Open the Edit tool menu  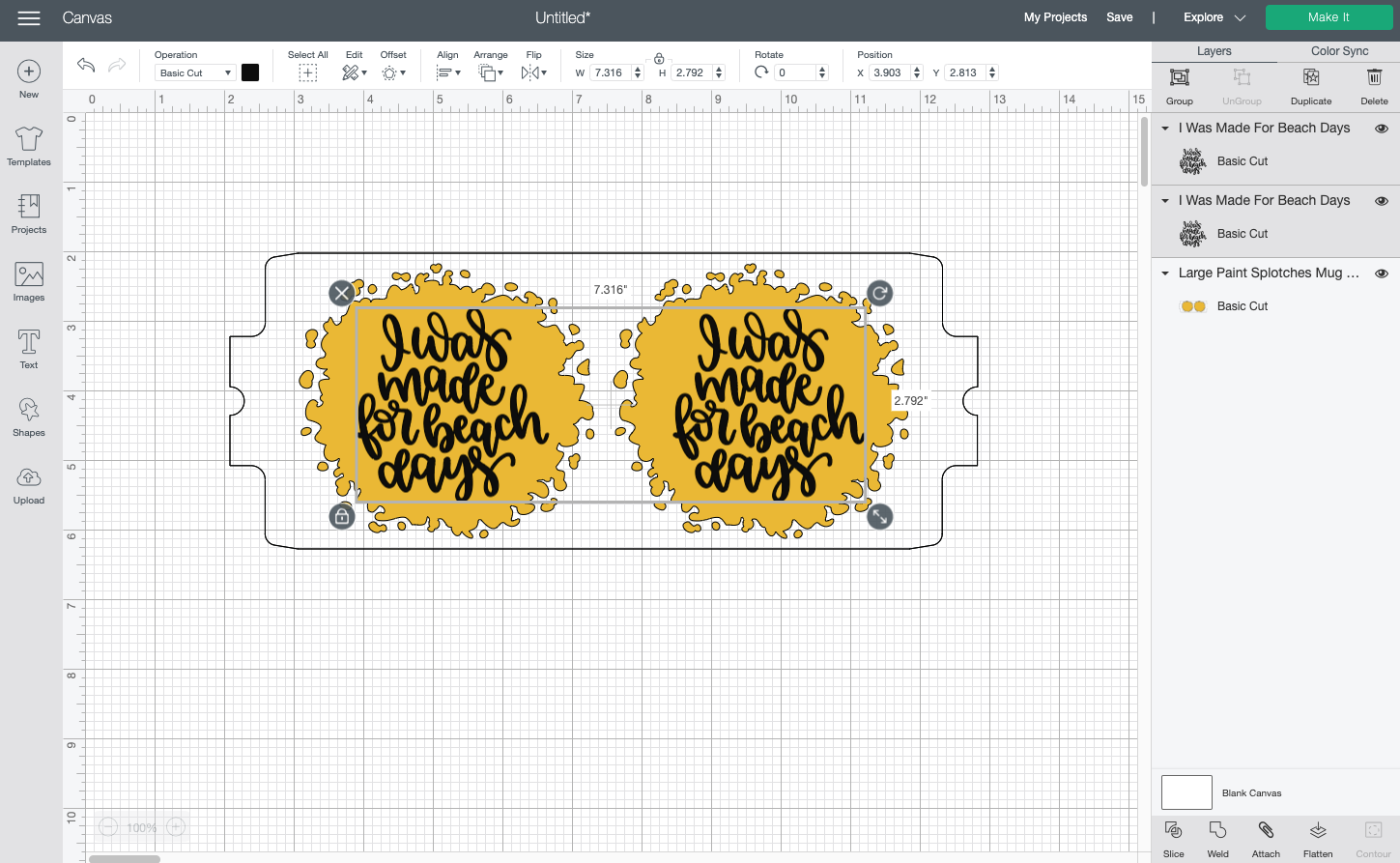tap(354, 72)
